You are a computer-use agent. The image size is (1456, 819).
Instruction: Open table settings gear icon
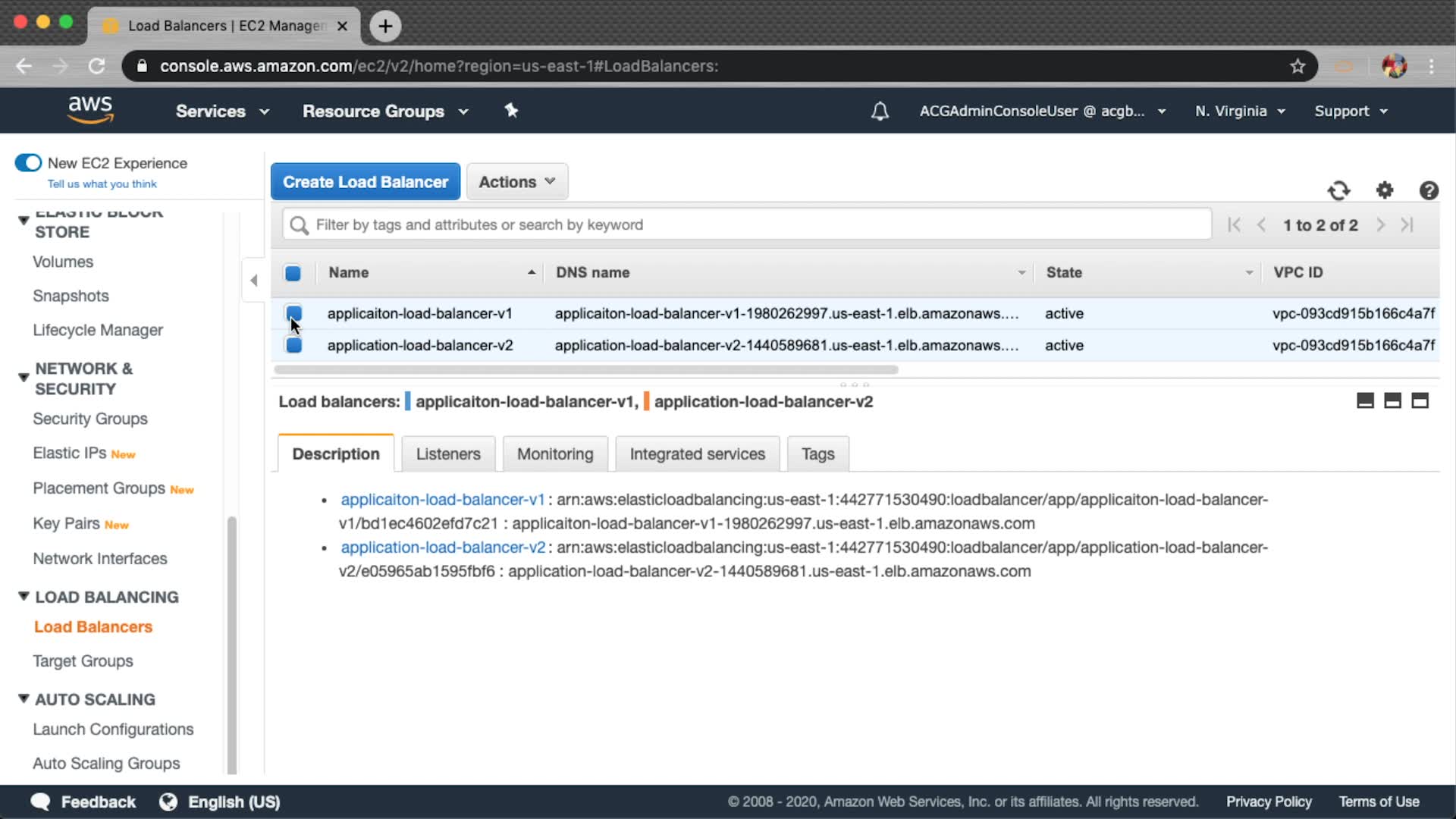pos(1385,190)
